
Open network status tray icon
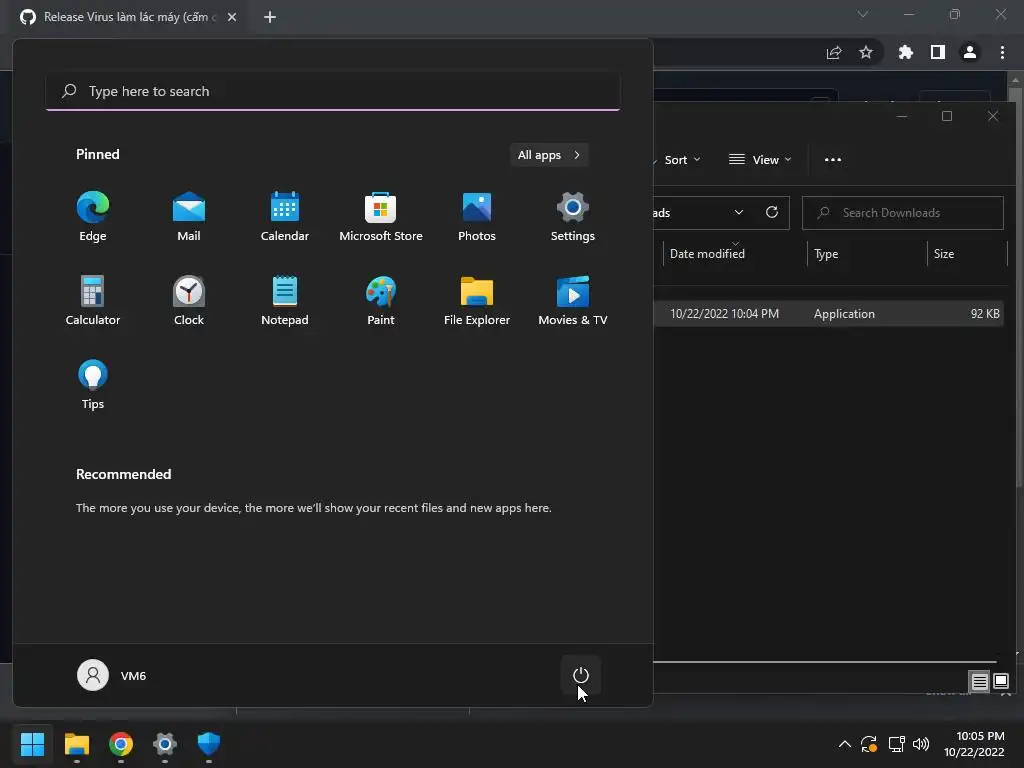click(x=896, y=744)
